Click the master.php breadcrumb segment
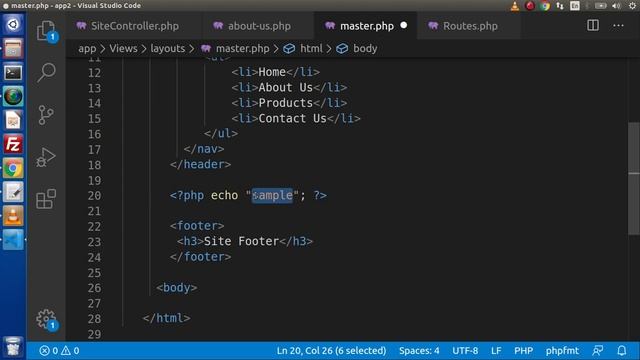The width and height of the screenshot is (640, 360). click(235, 49)
